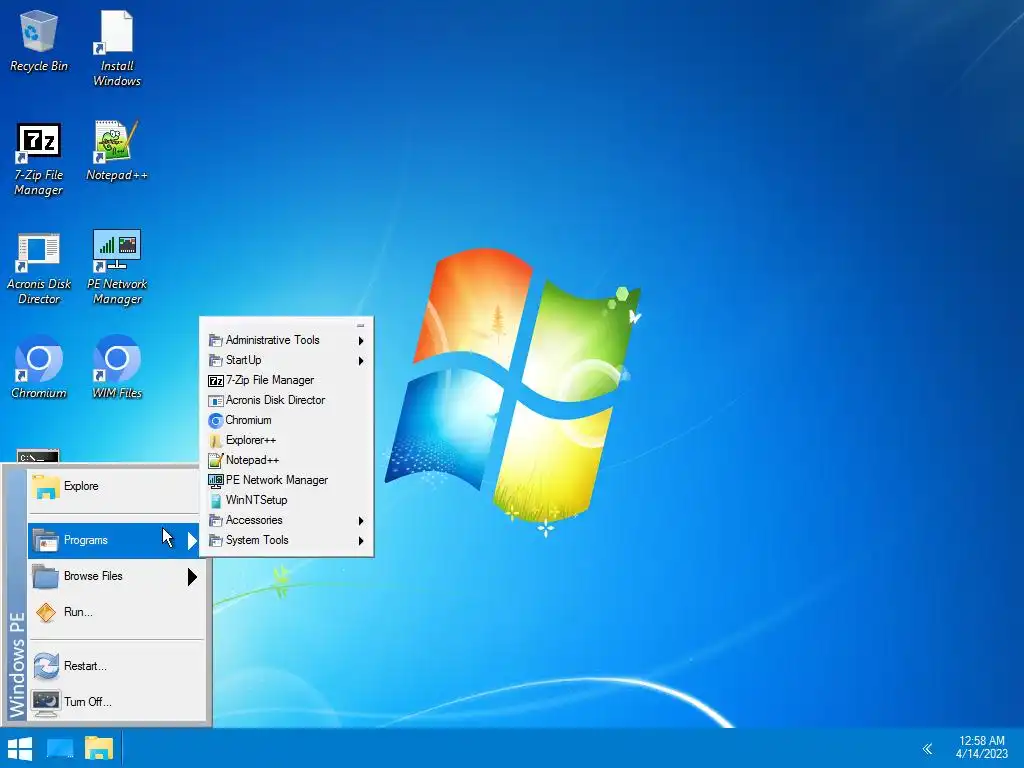Click the Turn Off monitor icon
Screen dimensions: 1024x768
tap(46, 703)
